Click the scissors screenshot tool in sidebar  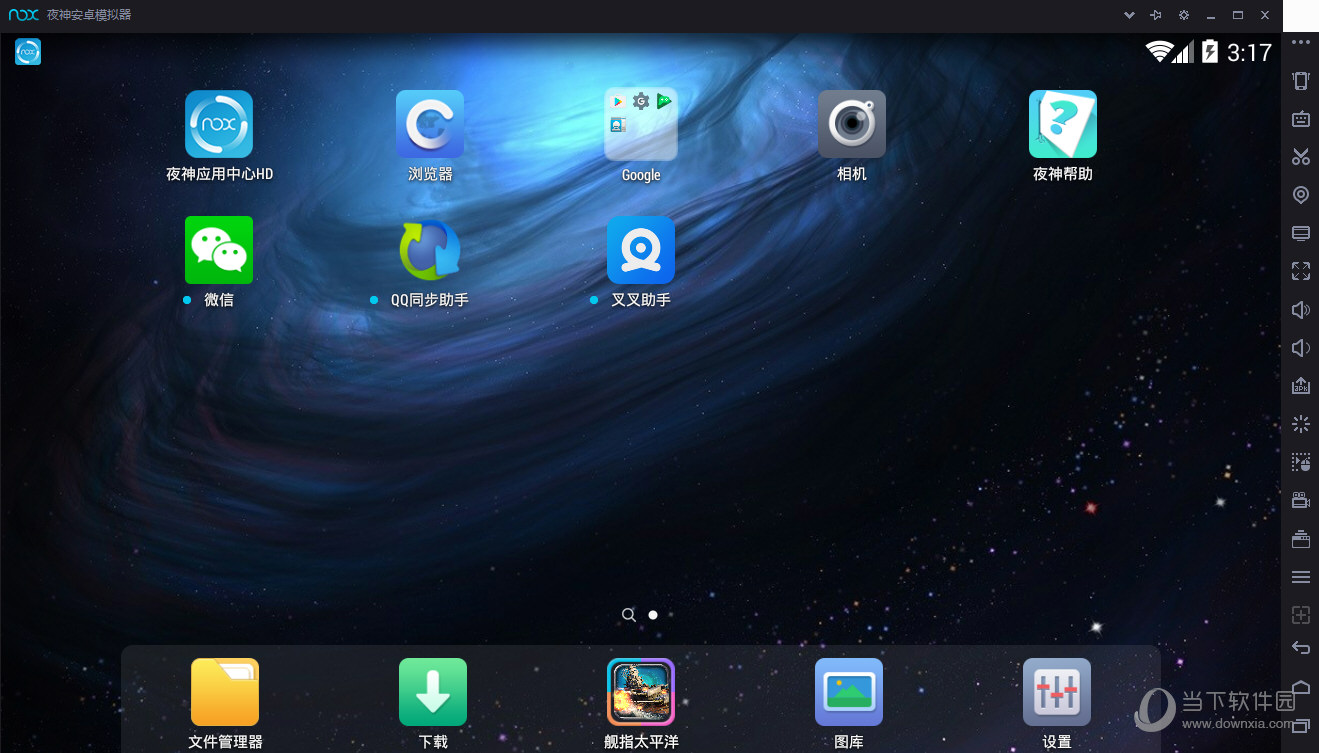click(1300, 157)
